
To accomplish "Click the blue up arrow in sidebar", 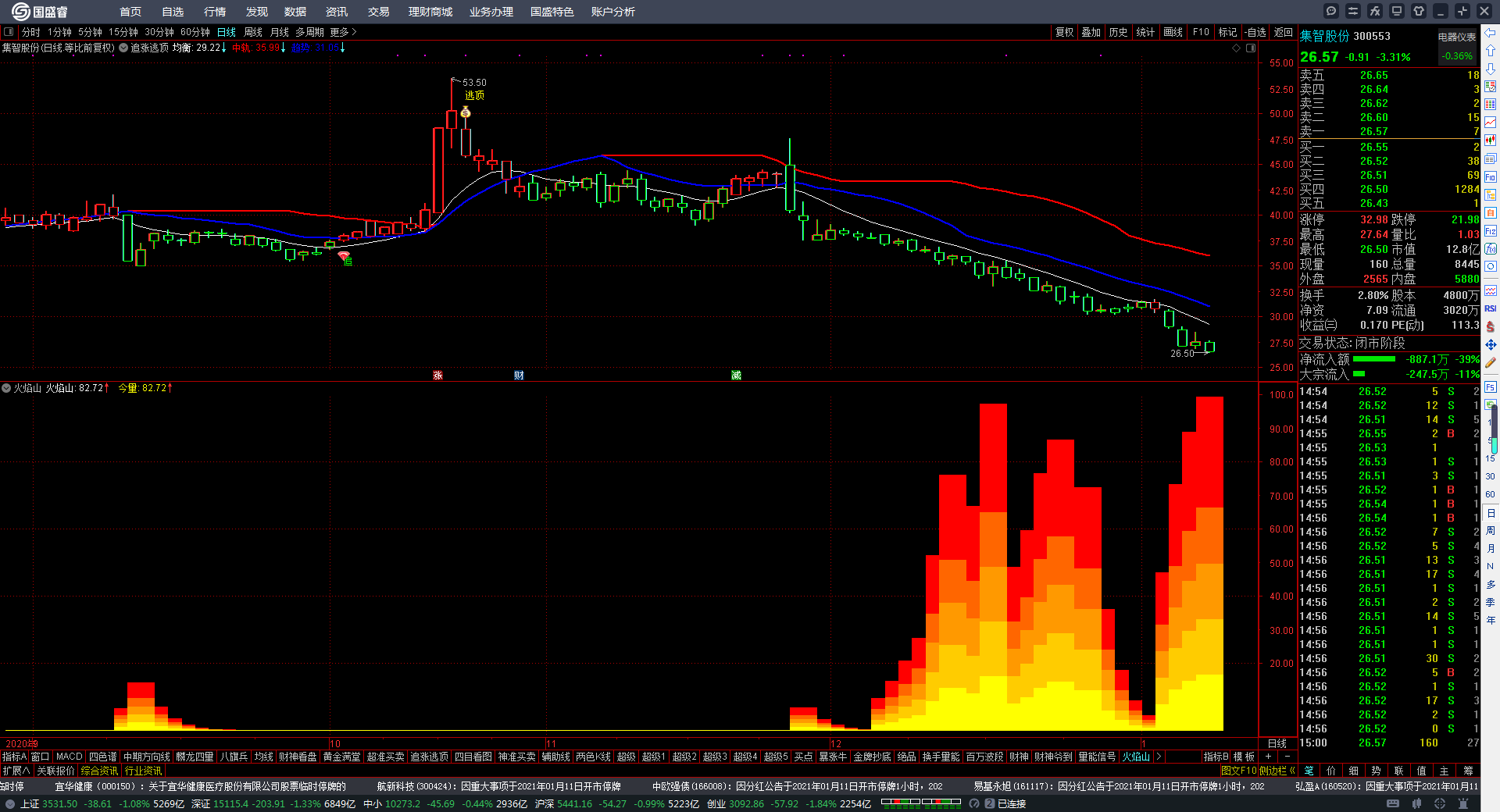I will coord(1491,51).
